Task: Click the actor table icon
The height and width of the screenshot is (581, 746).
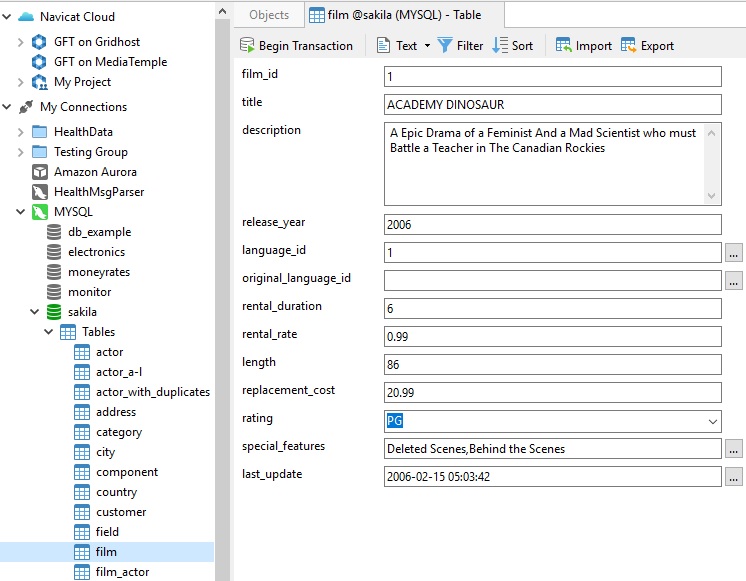Action: tap(82, 352)
